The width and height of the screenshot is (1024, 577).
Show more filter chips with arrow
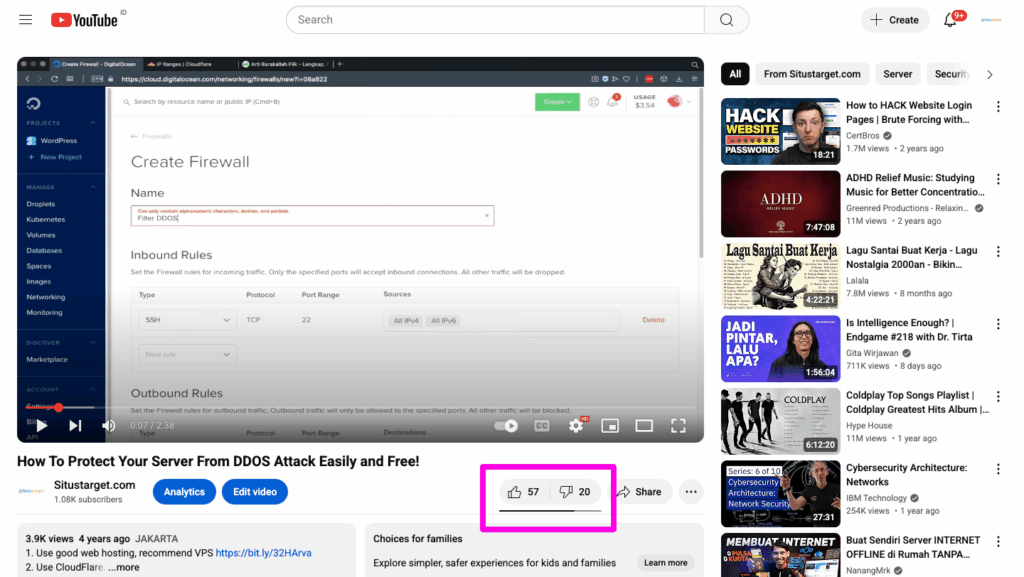click(x=989, y=74)
